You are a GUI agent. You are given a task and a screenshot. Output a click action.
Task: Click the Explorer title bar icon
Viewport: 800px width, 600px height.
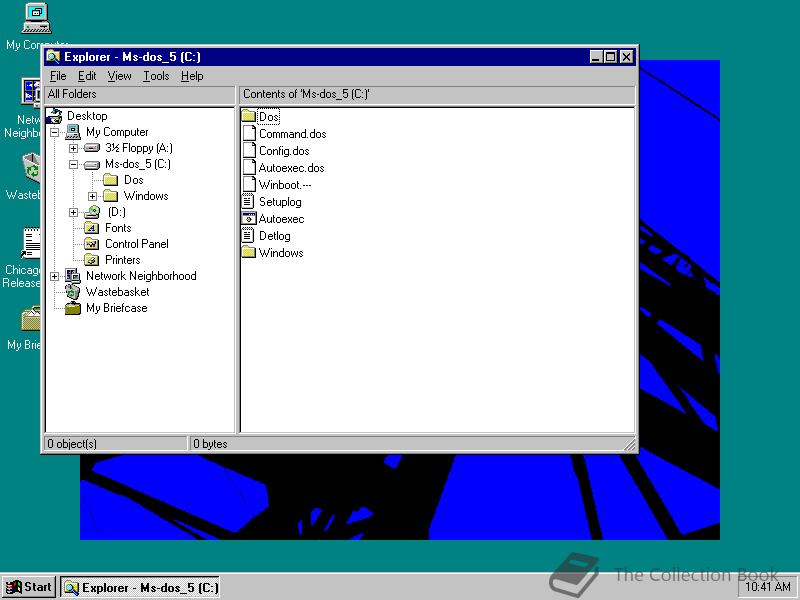[54, 57]
